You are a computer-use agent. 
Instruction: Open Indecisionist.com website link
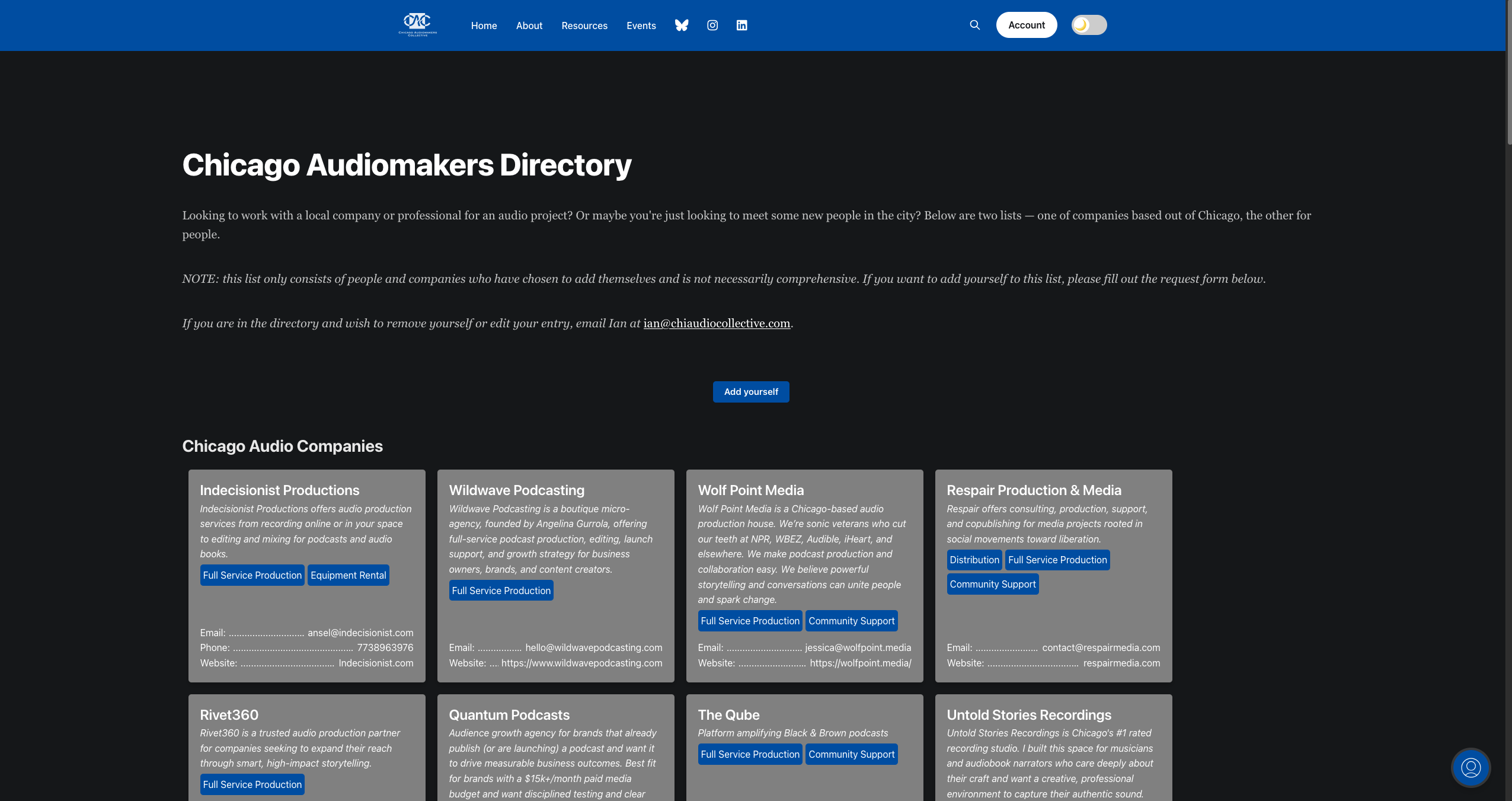coord(376,663)
